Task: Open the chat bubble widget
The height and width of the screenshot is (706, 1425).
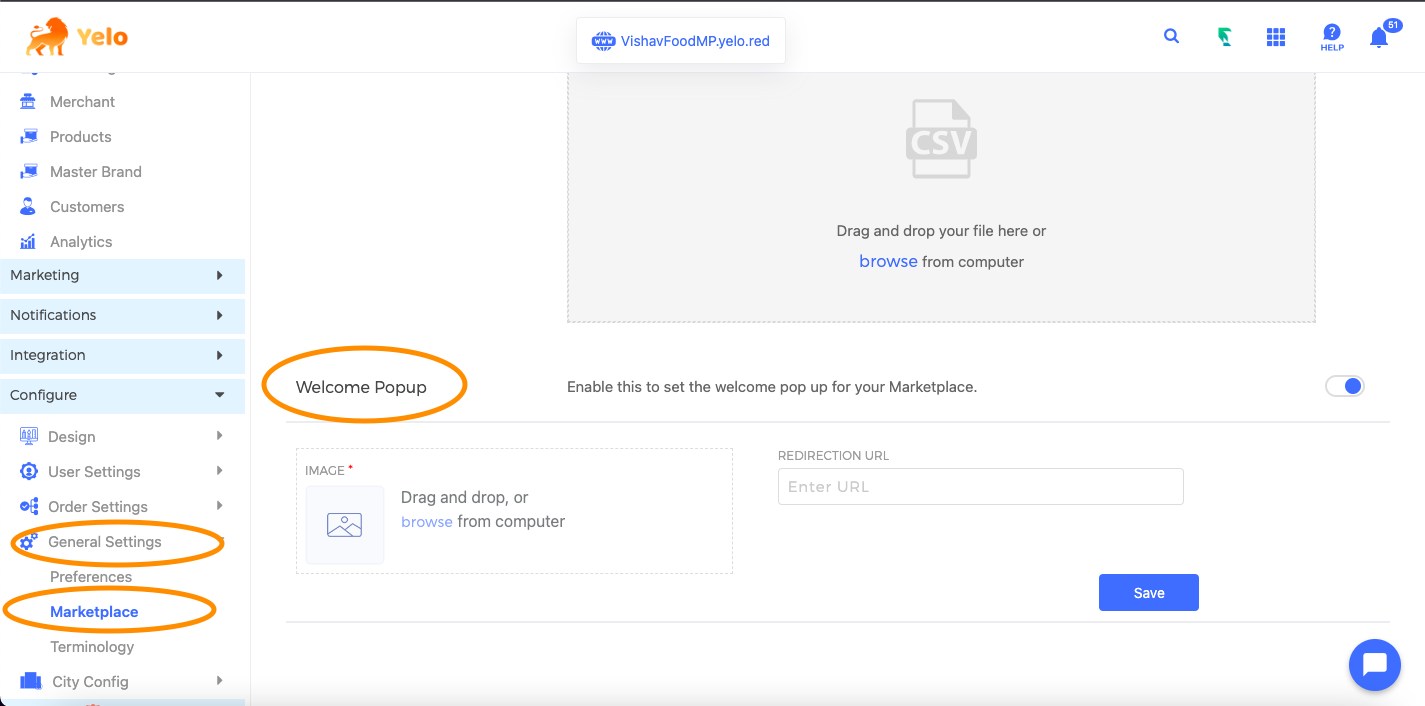Action: pos(1374,664)
